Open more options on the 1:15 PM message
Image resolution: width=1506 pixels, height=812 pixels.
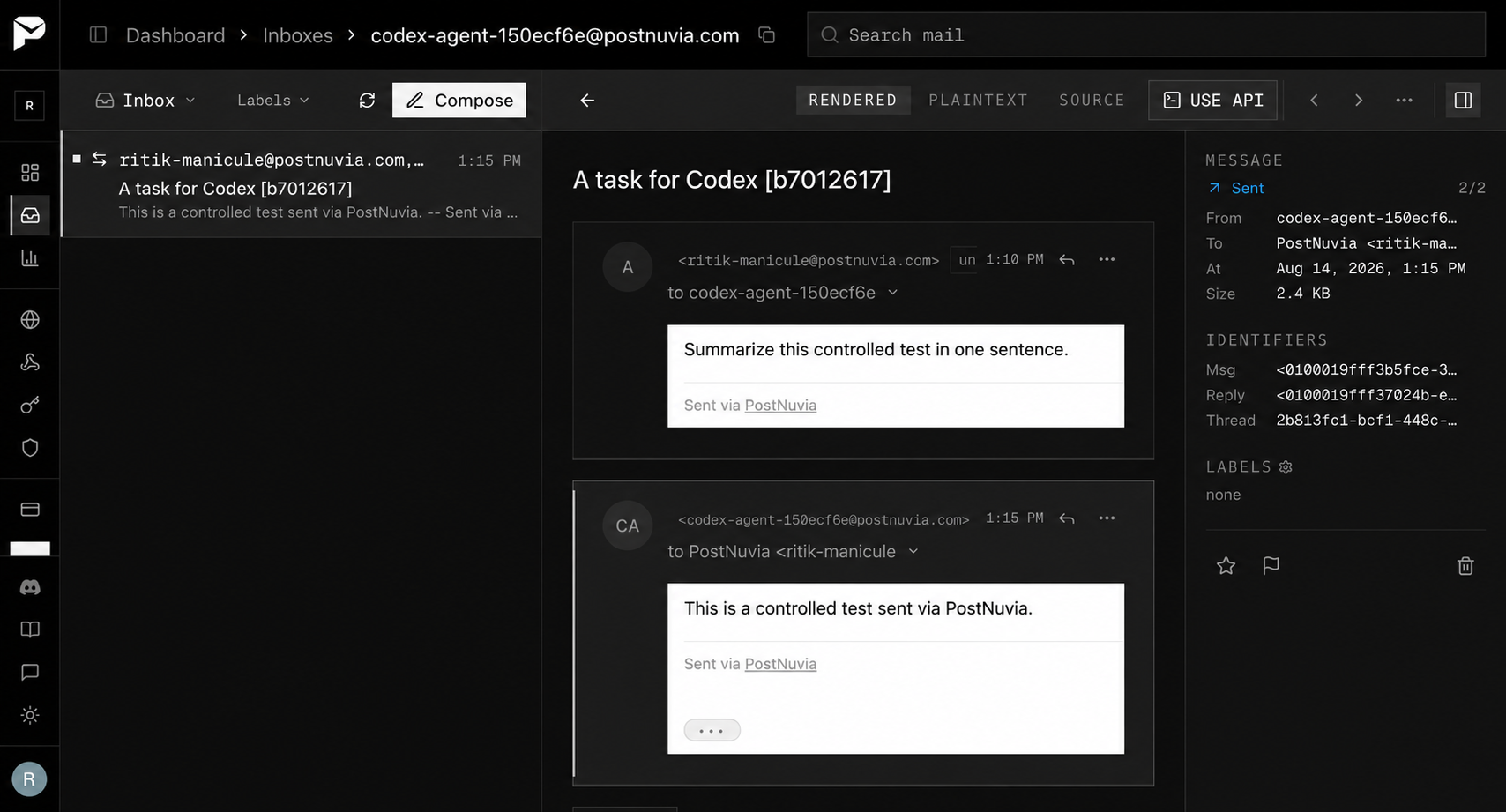click(1107, 518)
